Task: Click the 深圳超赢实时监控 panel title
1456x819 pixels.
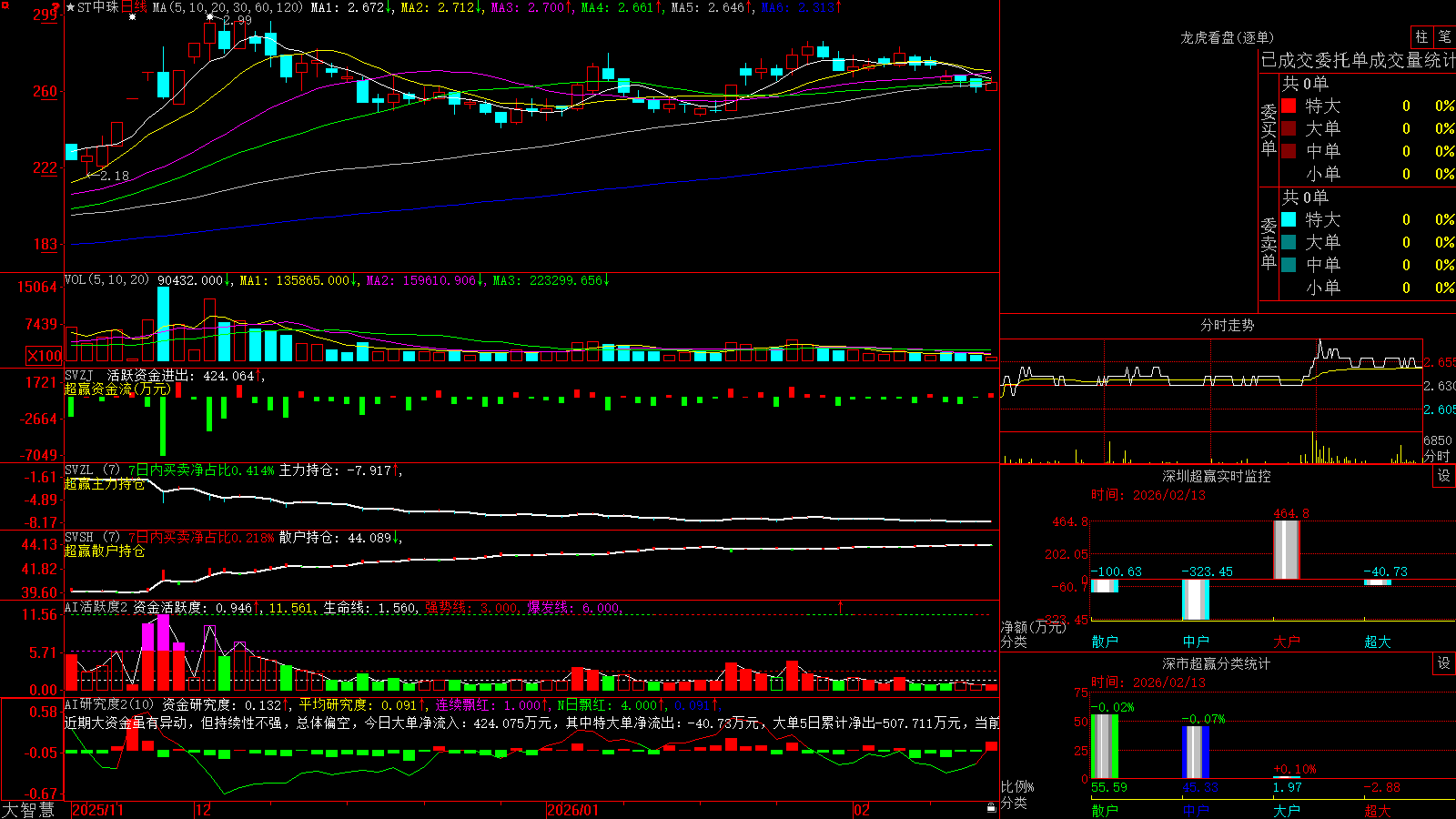Action: (1217, 476)
